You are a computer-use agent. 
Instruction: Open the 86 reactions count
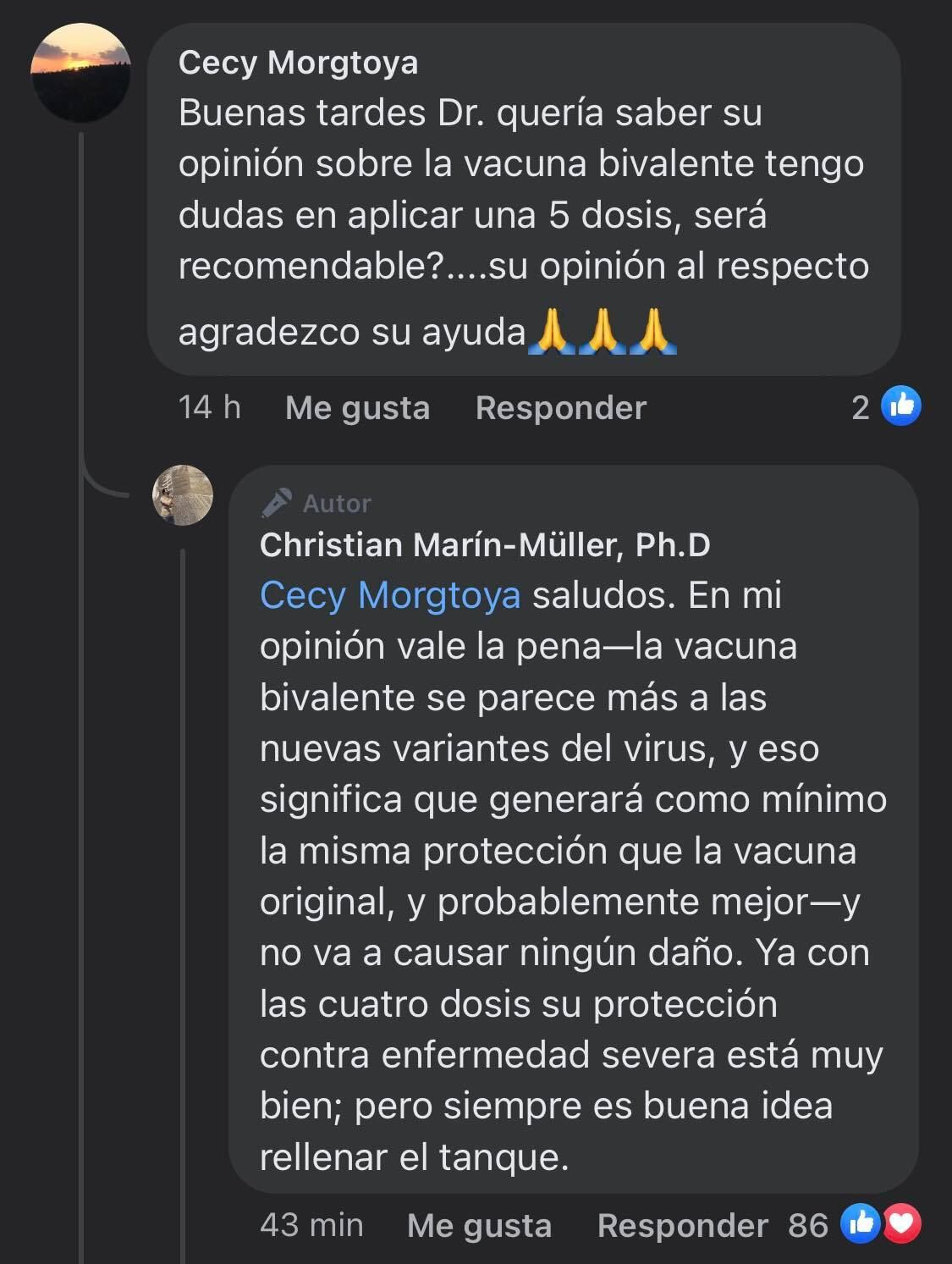[807, 1225]
